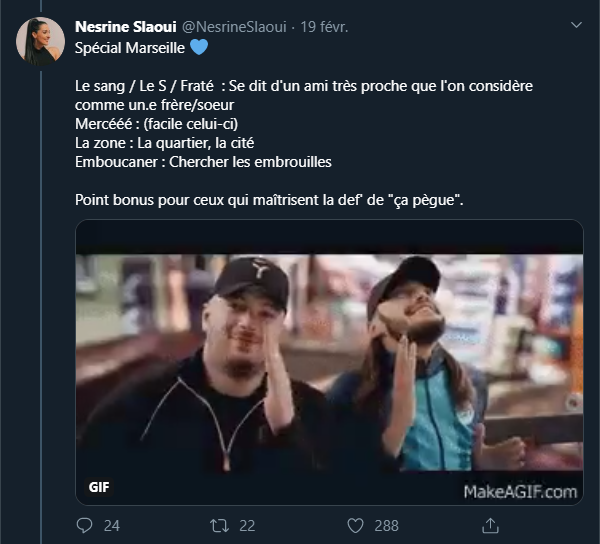The height and width of the screenshot is (544, 600).
Task: Click the reply speech bubble icon
Action: (x=85, y=525)
